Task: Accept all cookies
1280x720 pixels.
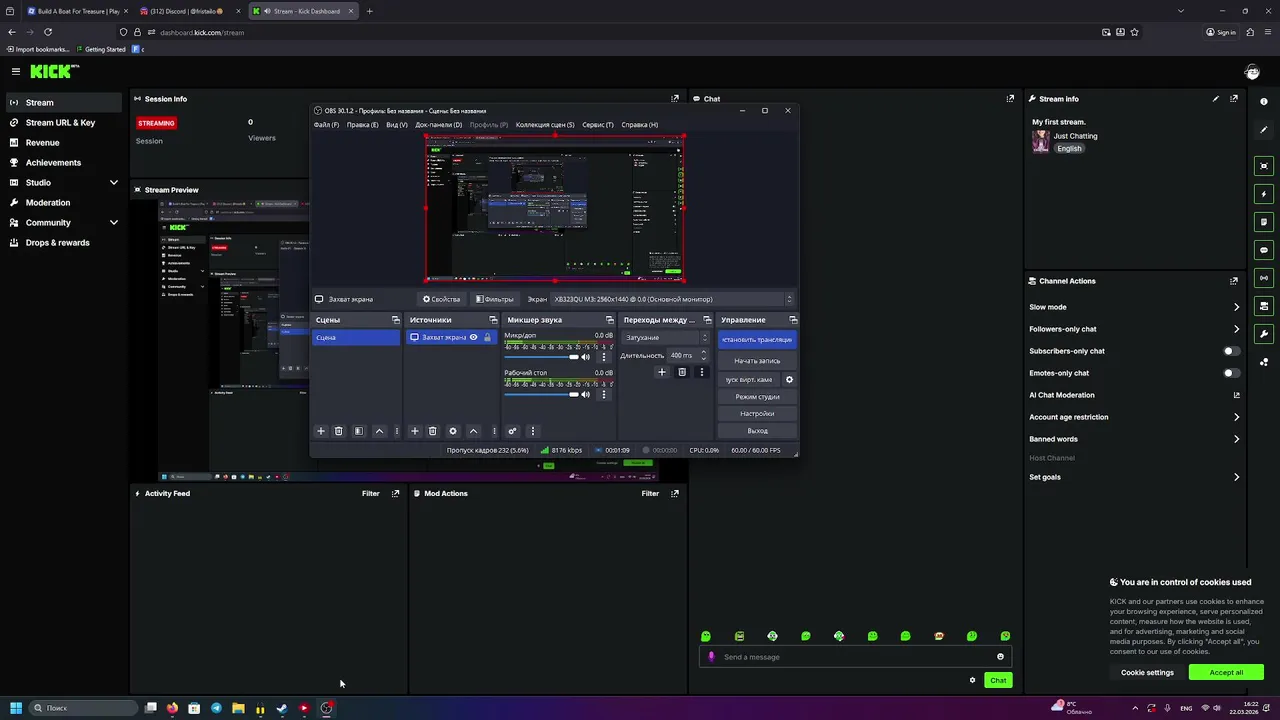Action: (x=1226, y=672)
